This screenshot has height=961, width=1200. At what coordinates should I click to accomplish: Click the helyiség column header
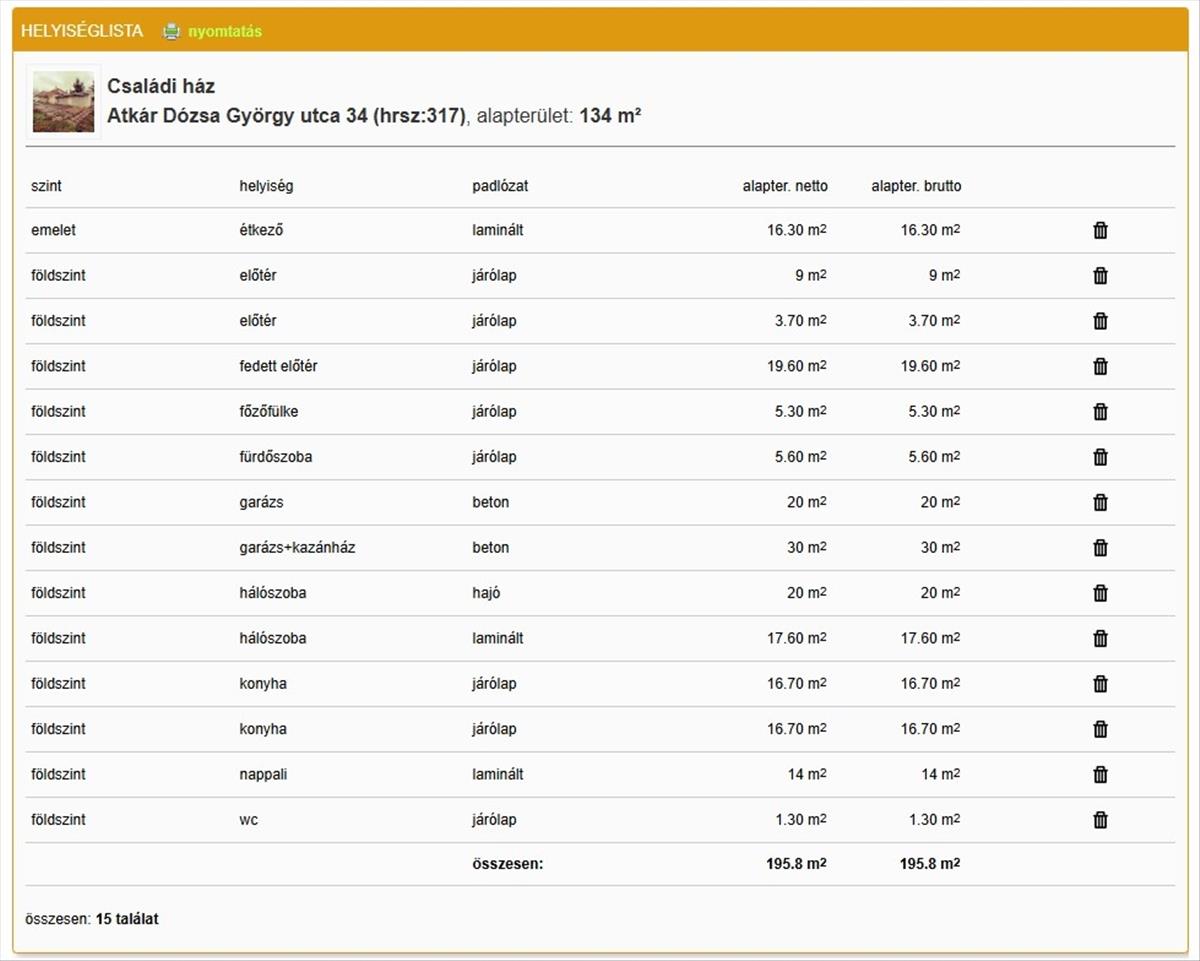point(266,186)
